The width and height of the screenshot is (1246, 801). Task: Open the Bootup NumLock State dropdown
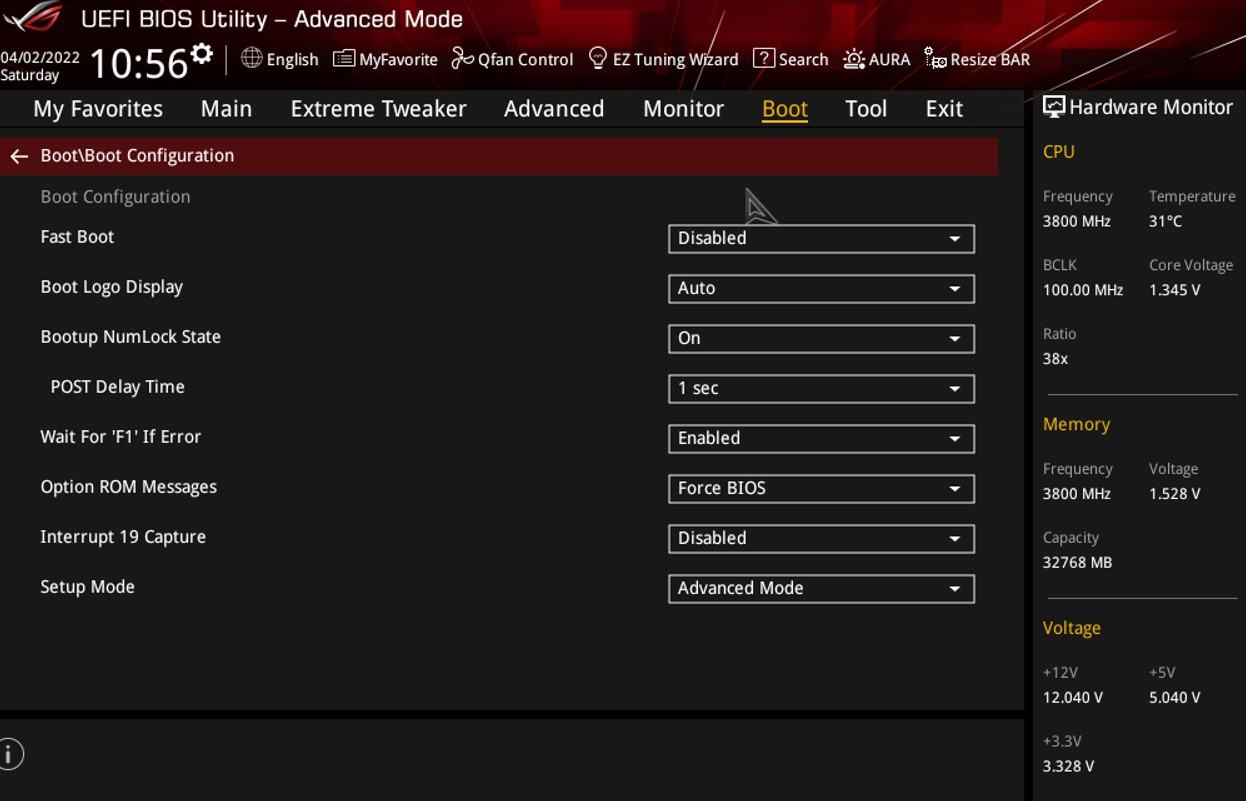click(x=821, y=338)
